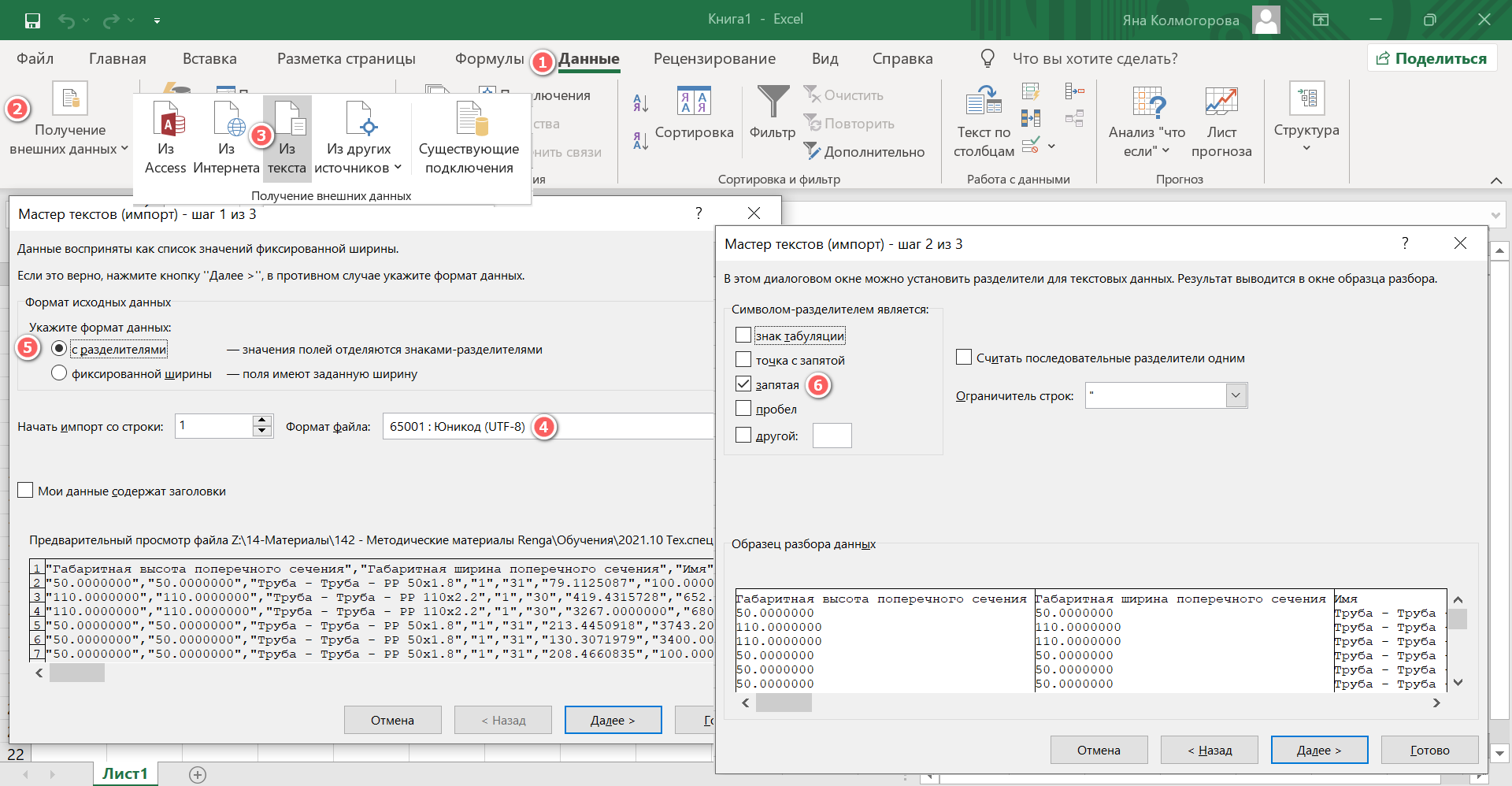Open the Сортировка dialog
Image resolution: width=1512 pixels, height=786 pixels.
point(694,114)
